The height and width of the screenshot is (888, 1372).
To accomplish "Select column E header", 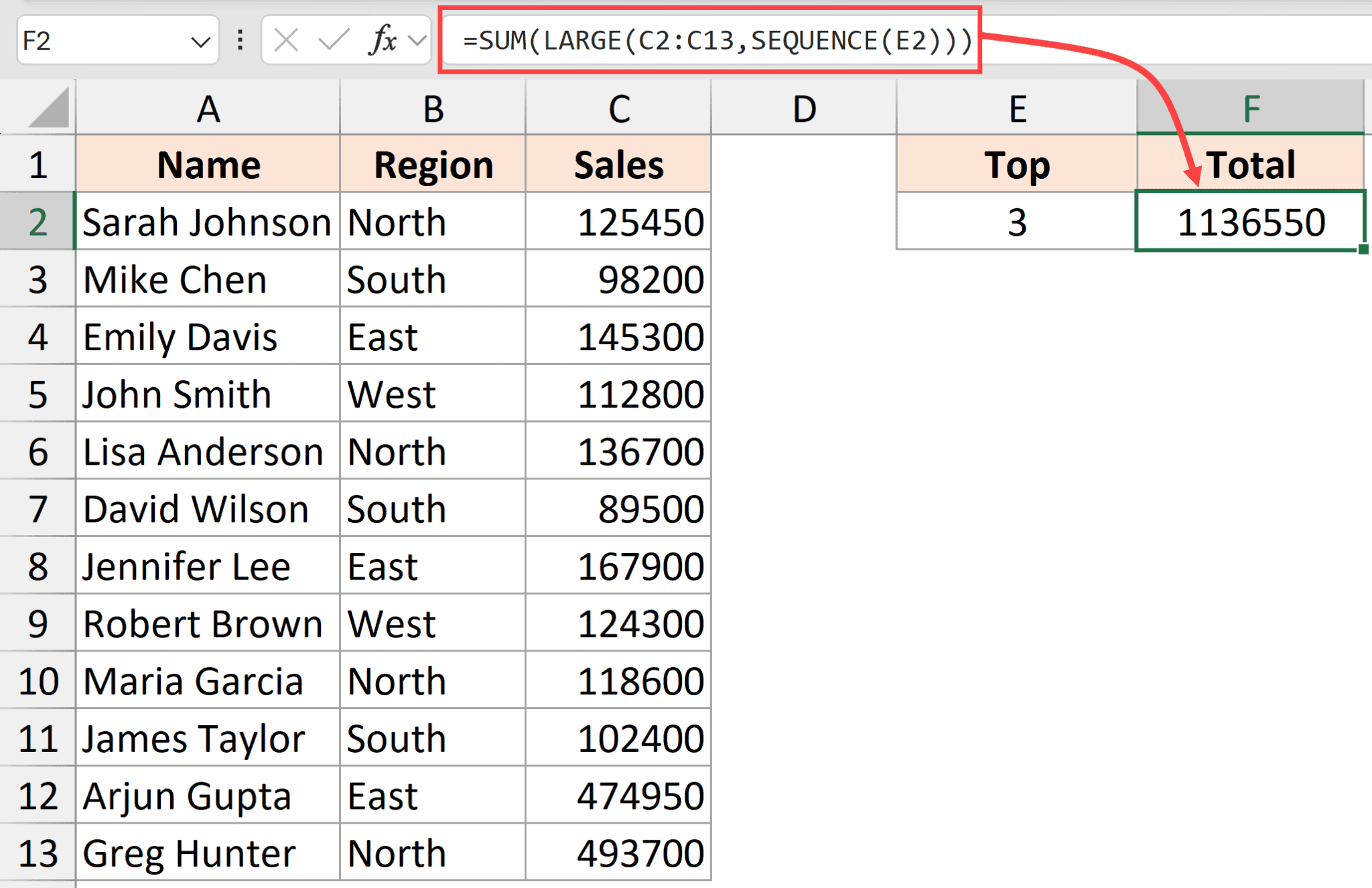I will pos(1017,108).
